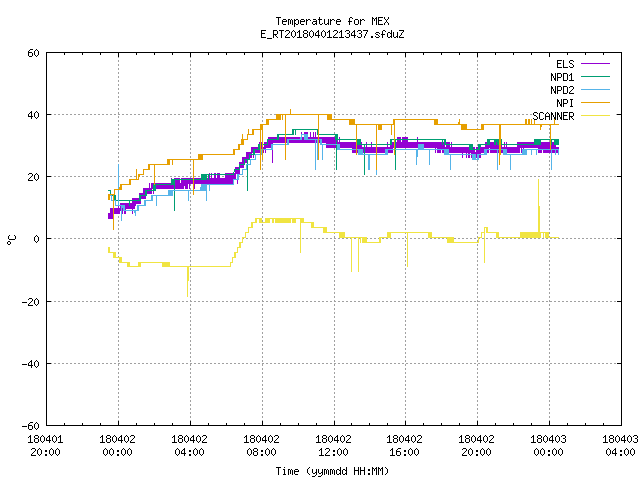Click the y-axis value 40
The image size is (640, 480).
pyautogui.click(x=33, y=115)
